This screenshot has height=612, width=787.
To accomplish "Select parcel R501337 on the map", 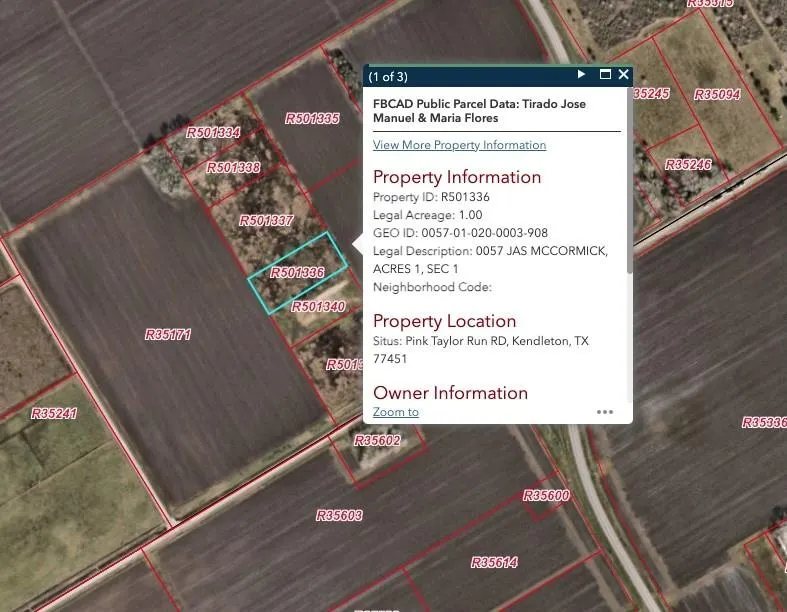I will [x=266, y=220].
